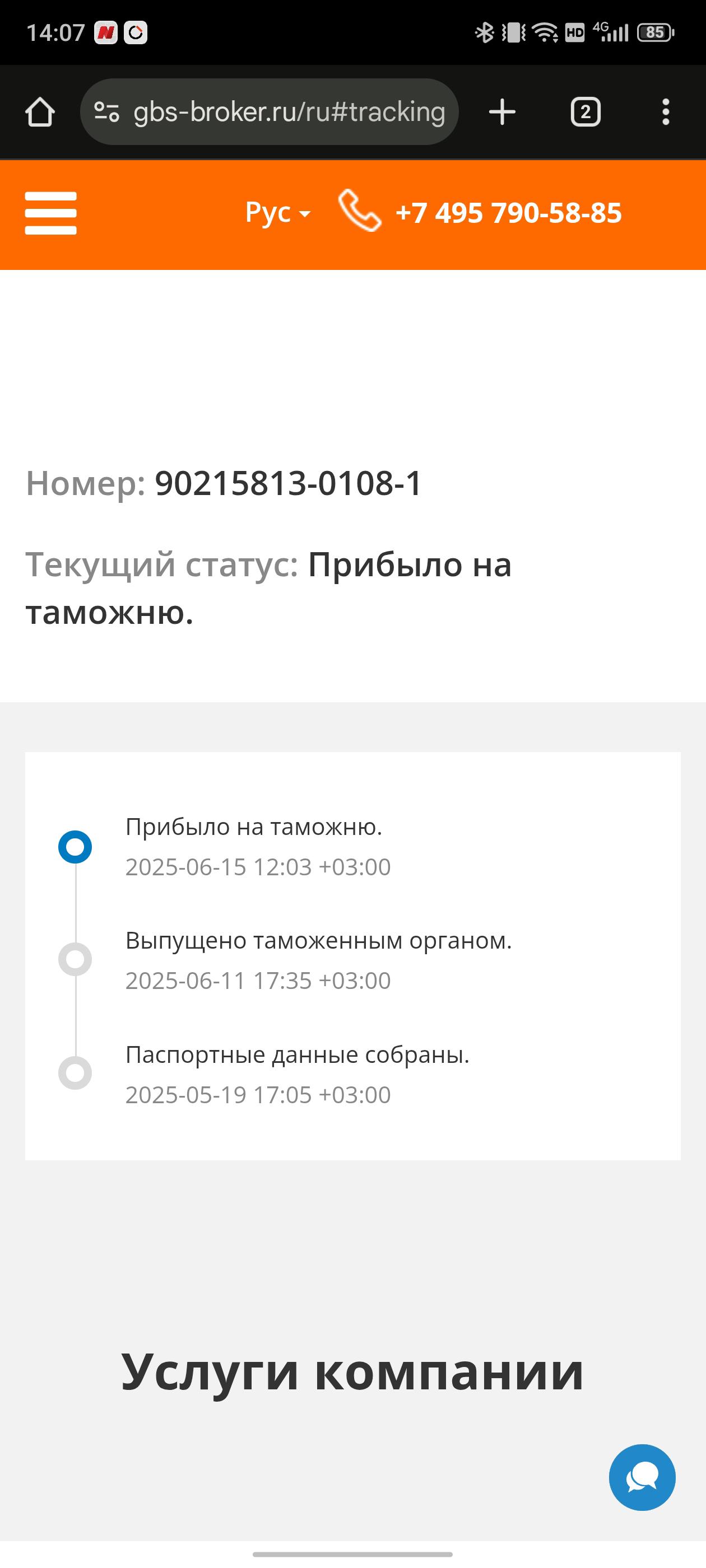This screenshot has width=706, height=1568.
Task: Click the gbs-broker.ru address bar
Action: (289, 112)
